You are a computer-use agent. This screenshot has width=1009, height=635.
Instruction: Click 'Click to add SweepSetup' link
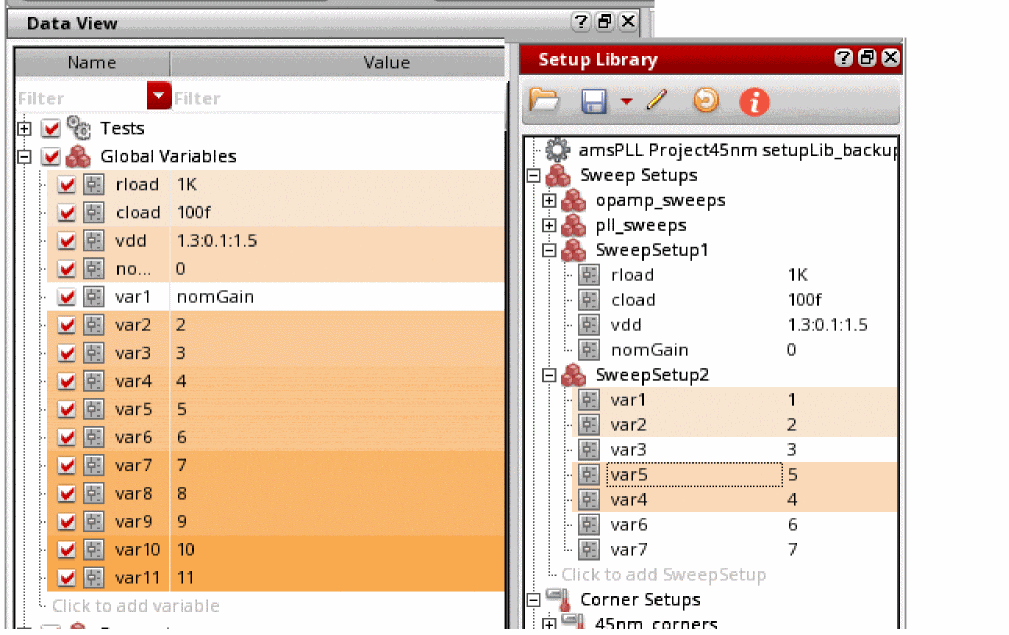[663, 575]
